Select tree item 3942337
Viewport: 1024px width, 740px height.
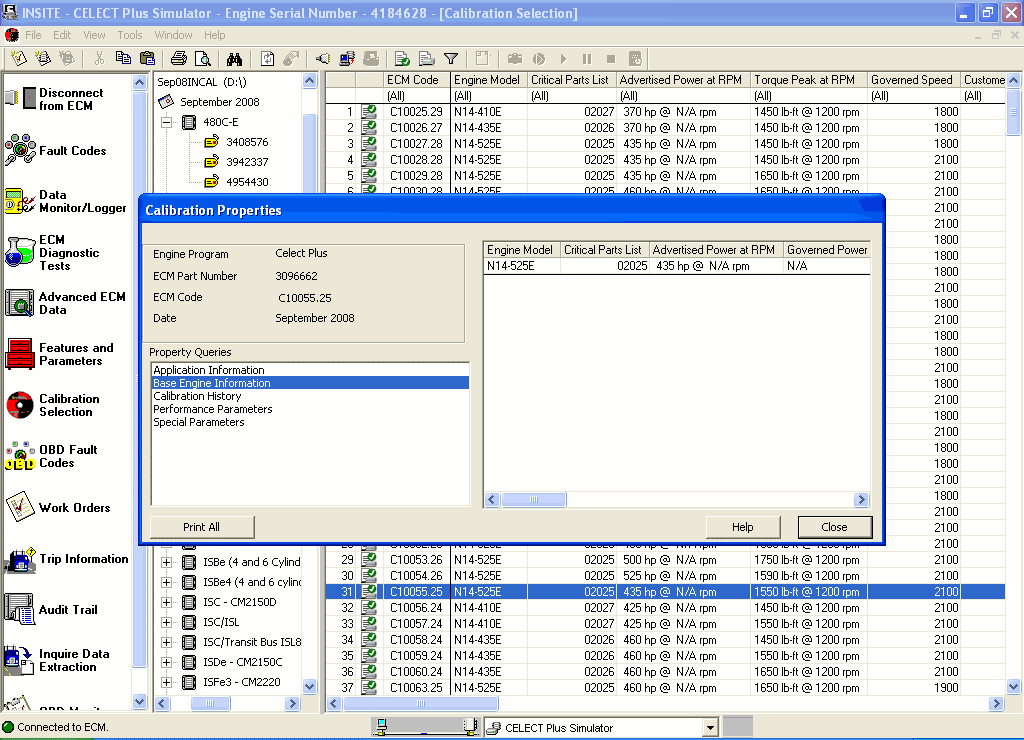point(247,162)
